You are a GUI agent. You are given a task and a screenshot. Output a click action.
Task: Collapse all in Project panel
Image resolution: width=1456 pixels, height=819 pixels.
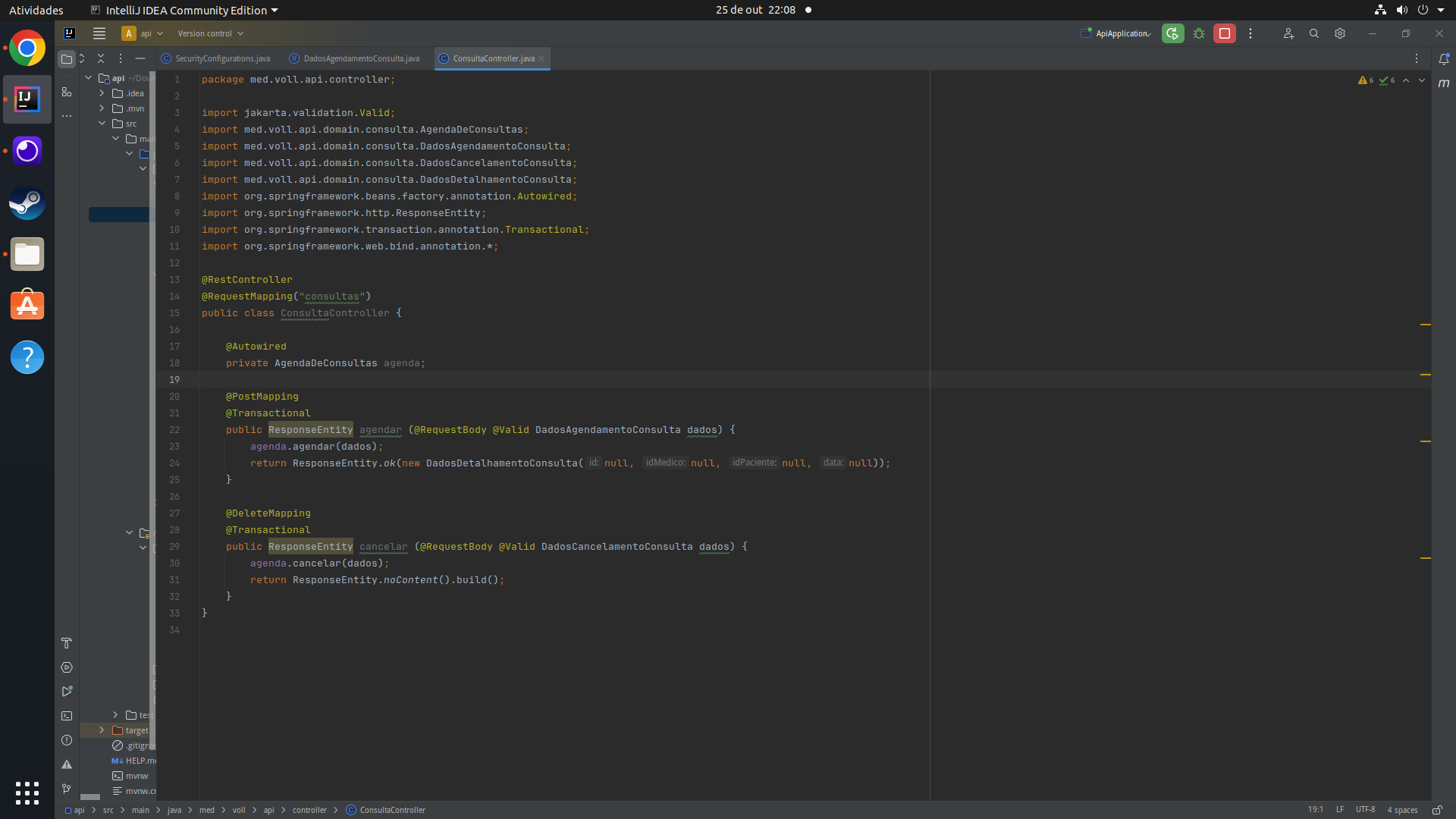pyautogui.click(x=101, y=58)
